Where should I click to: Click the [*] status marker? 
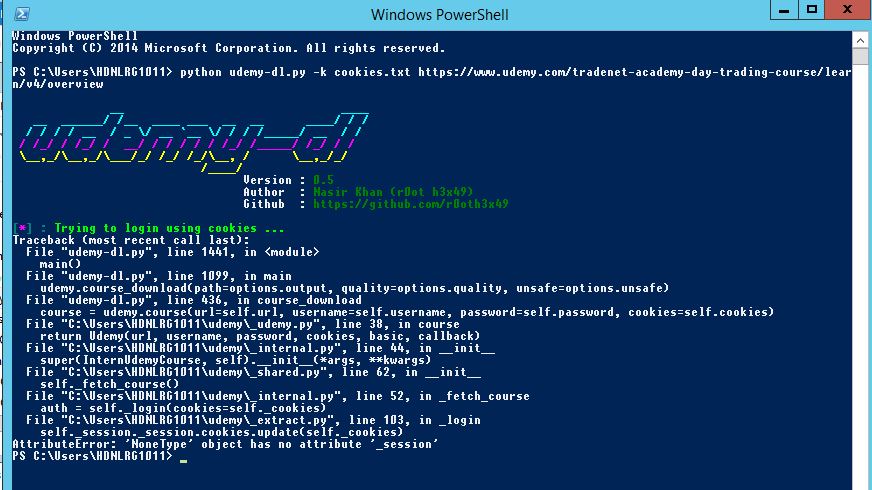22,228
